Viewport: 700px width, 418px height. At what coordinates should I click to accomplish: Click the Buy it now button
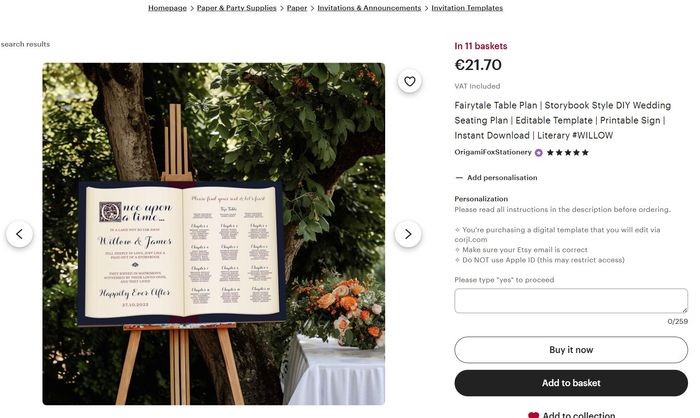point(571,350)
